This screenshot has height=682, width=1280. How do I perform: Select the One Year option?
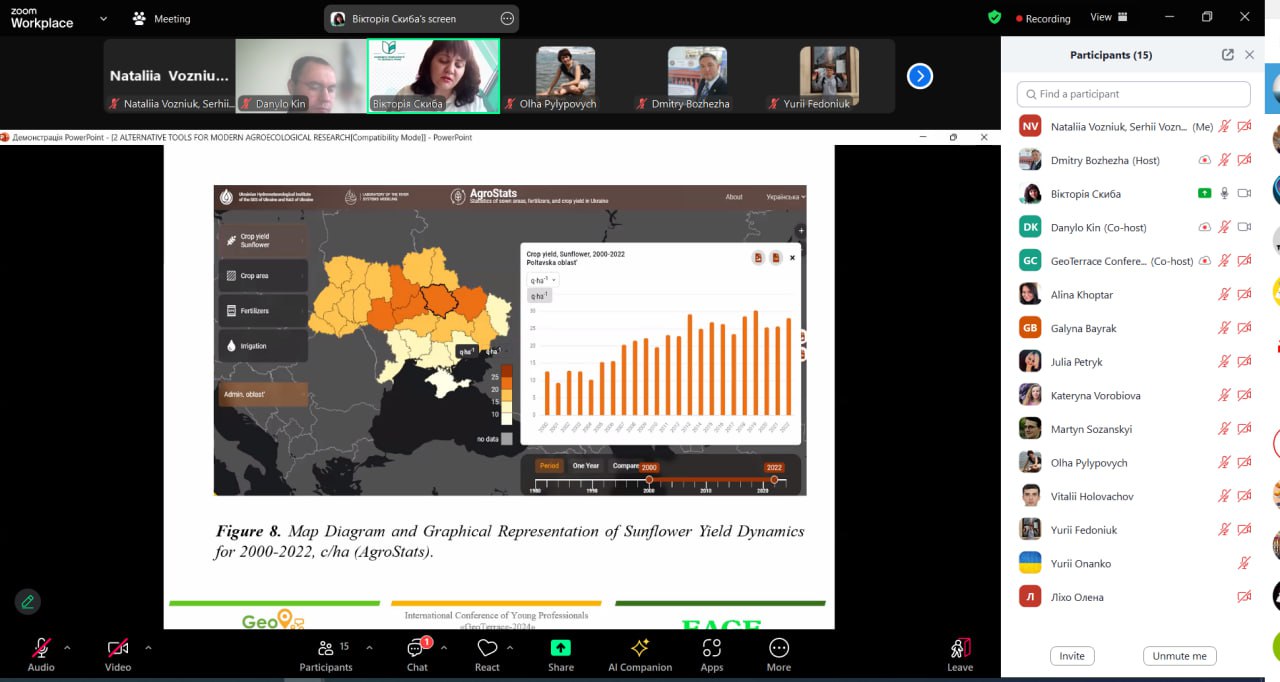(x=586, y=466)
